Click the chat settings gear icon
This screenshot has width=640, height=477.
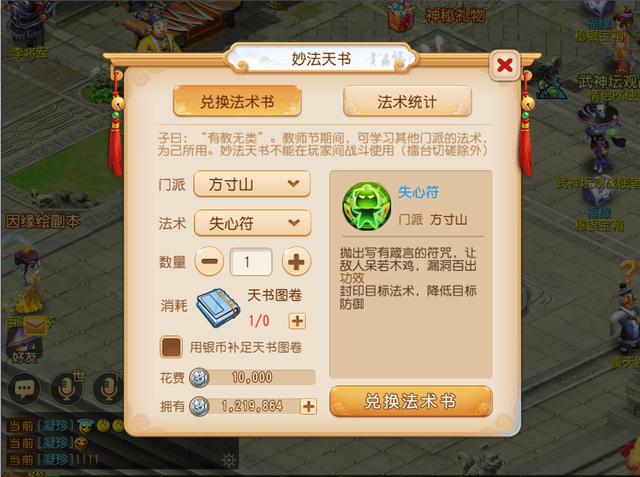229,460
